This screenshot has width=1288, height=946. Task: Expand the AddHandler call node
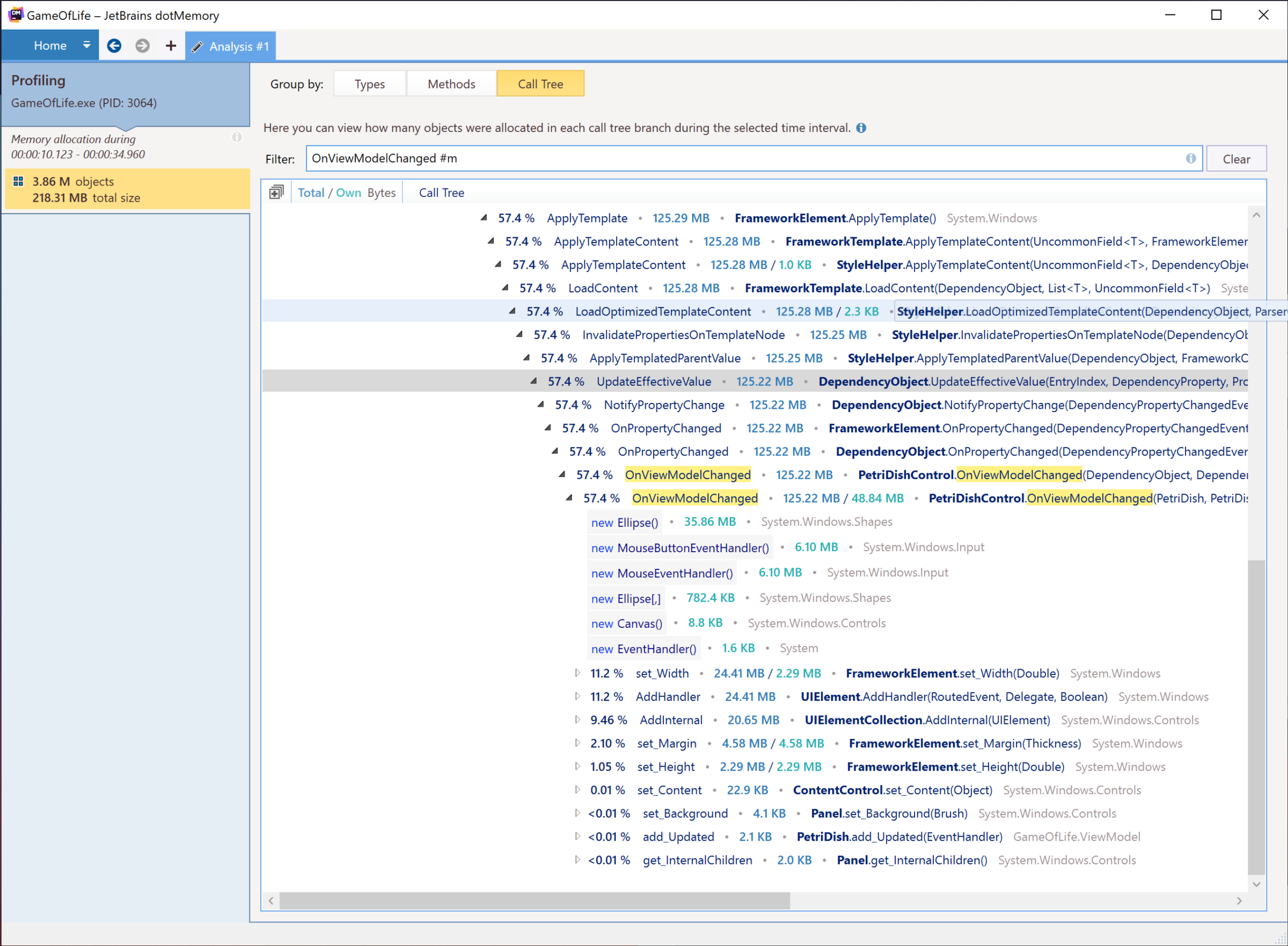tap(577, 697)
